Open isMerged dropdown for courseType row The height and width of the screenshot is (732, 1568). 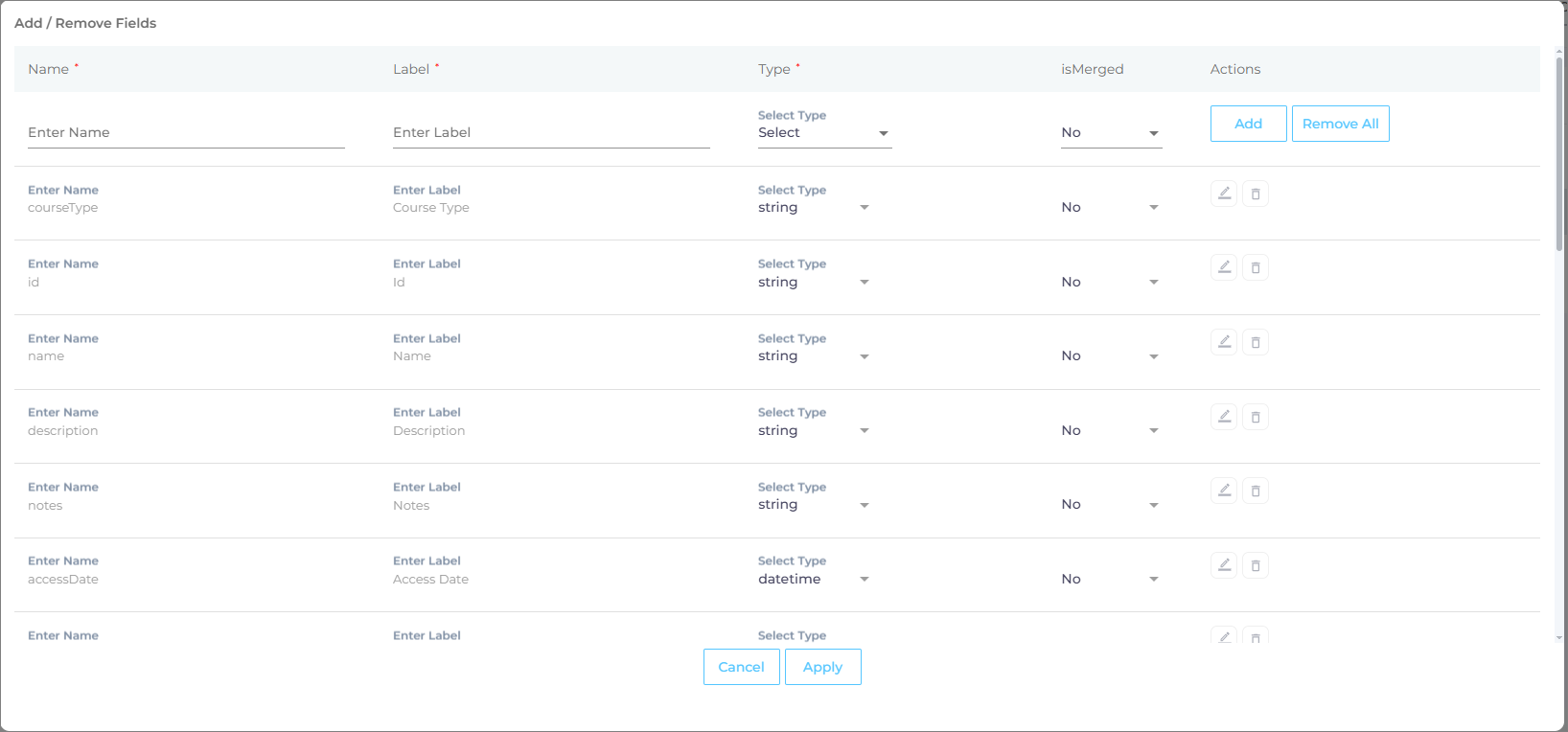click(x=1111, y=208)
